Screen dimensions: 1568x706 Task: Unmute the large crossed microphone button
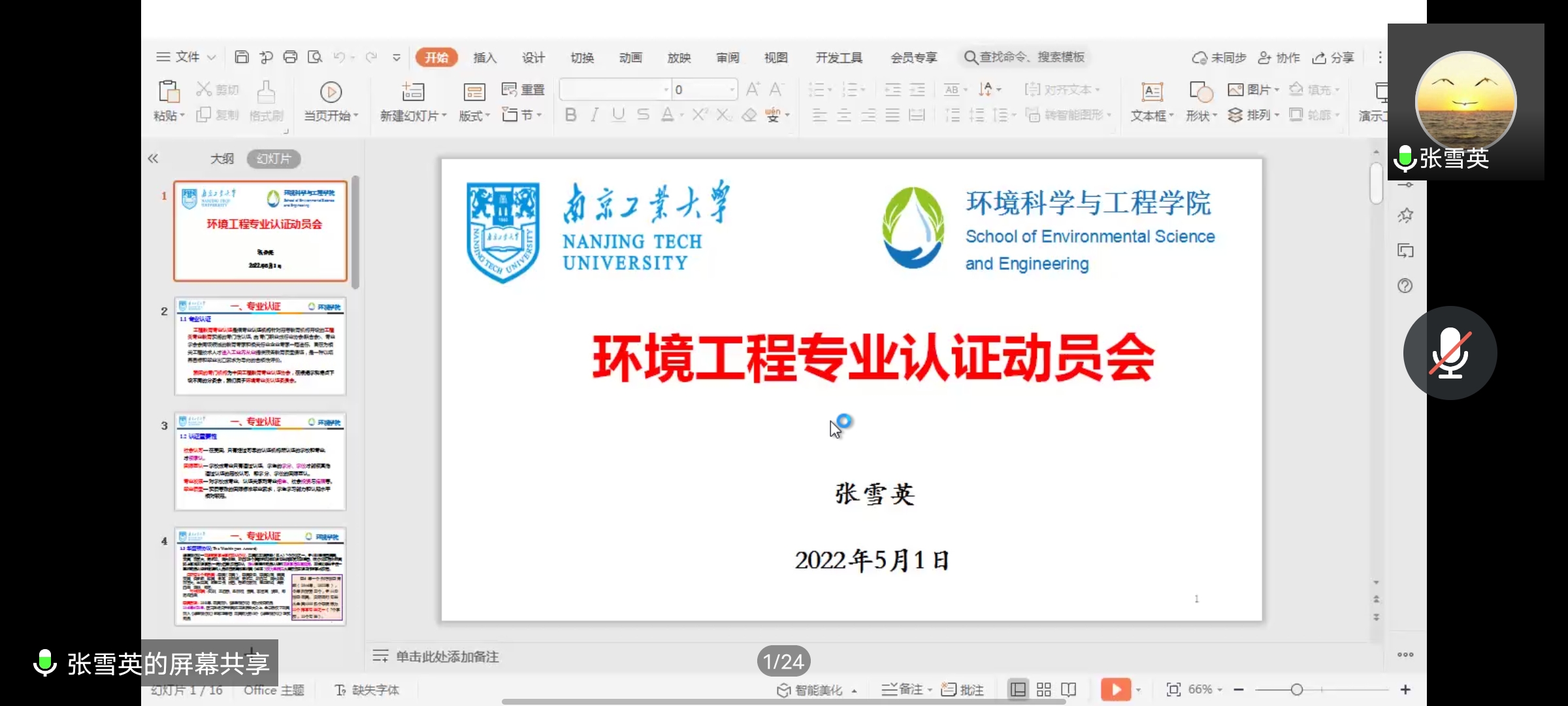tap(1450, 353)
